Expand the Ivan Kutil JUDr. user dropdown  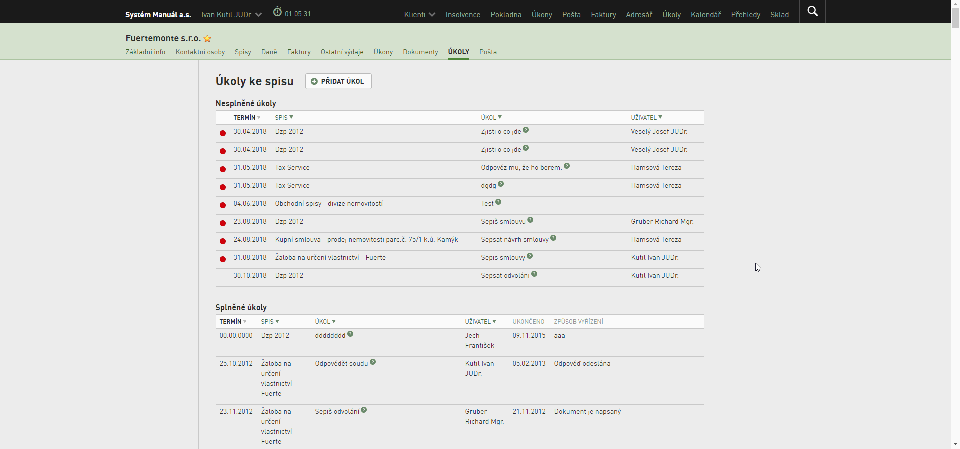coord(232,14)
